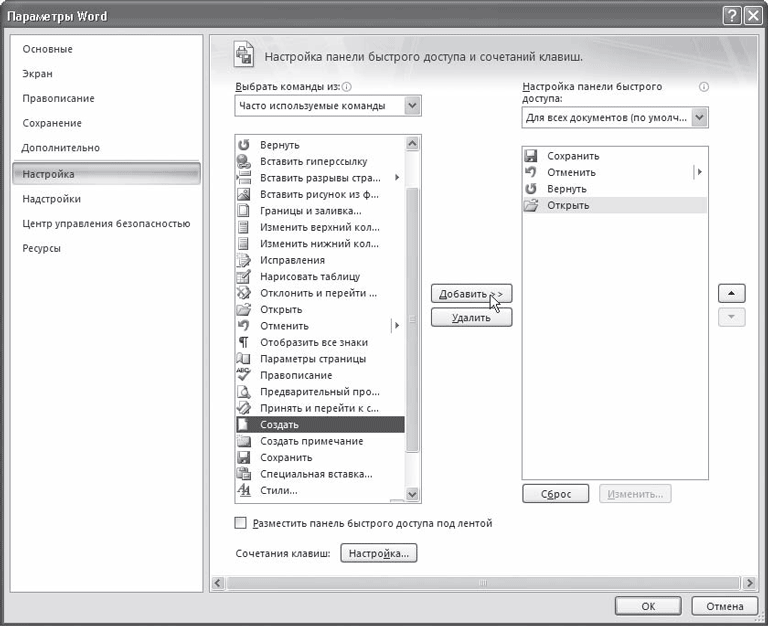This screenshot has width=768, height=626.
Task: Click the Вернуть redo icon in right list
Action: tap(531, 189)
